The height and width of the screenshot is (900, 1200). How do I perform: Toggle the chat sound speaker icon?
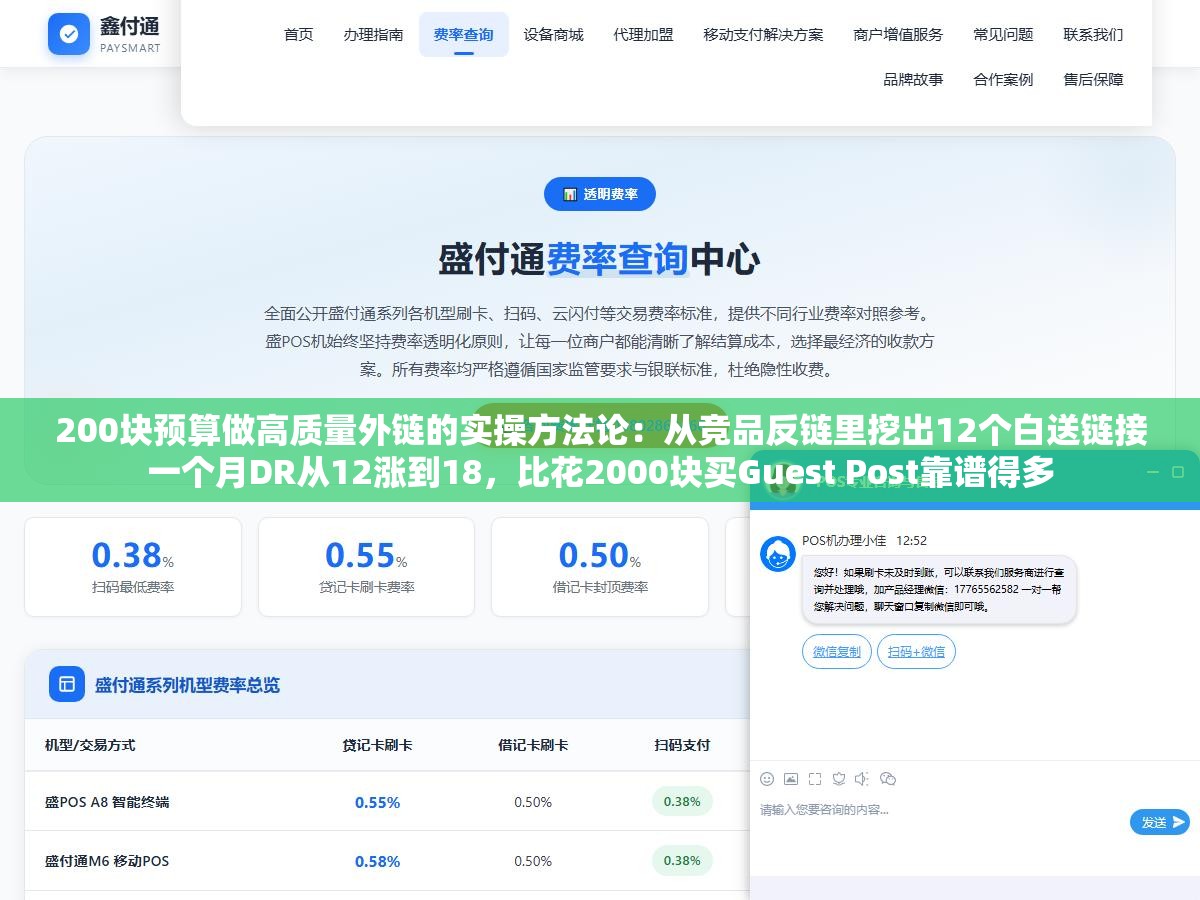(x=863, y=779)
